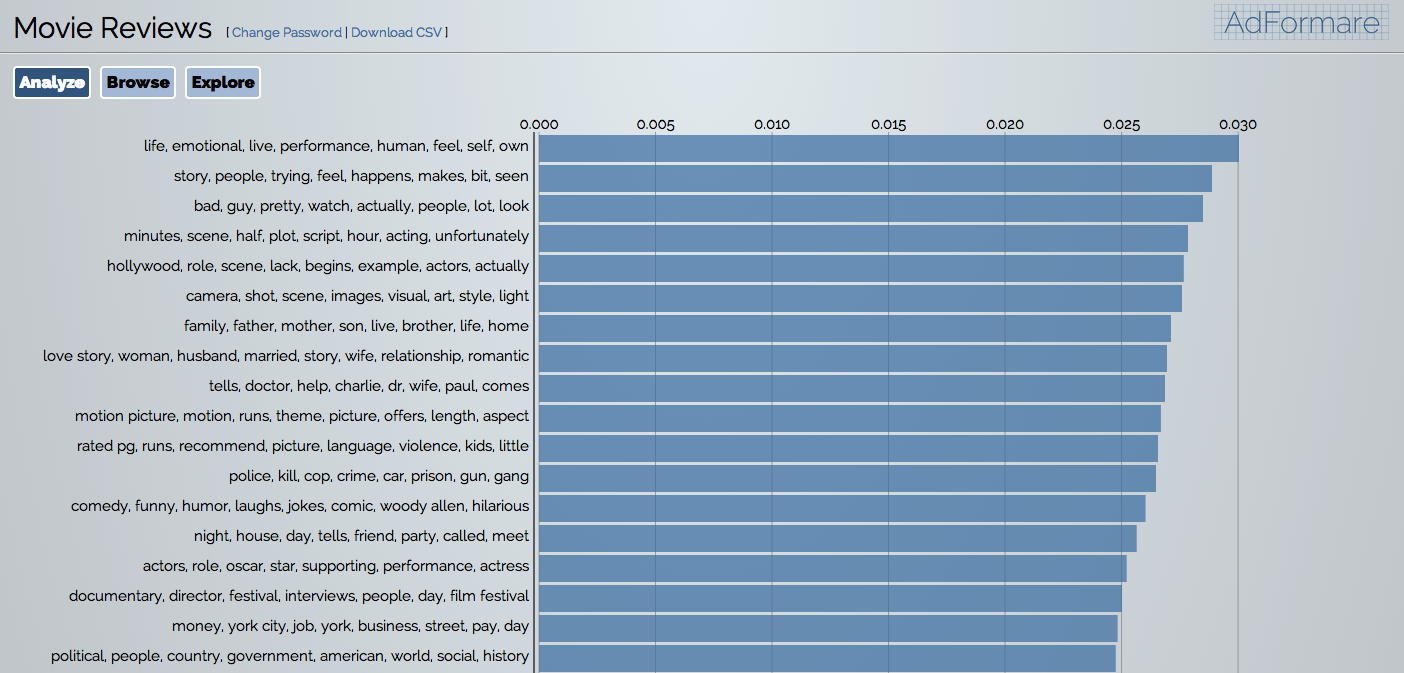1404x673 pixels.
Task: Click label 'love story, woman, husband, married, story, wife'
Action: point(286,356)
